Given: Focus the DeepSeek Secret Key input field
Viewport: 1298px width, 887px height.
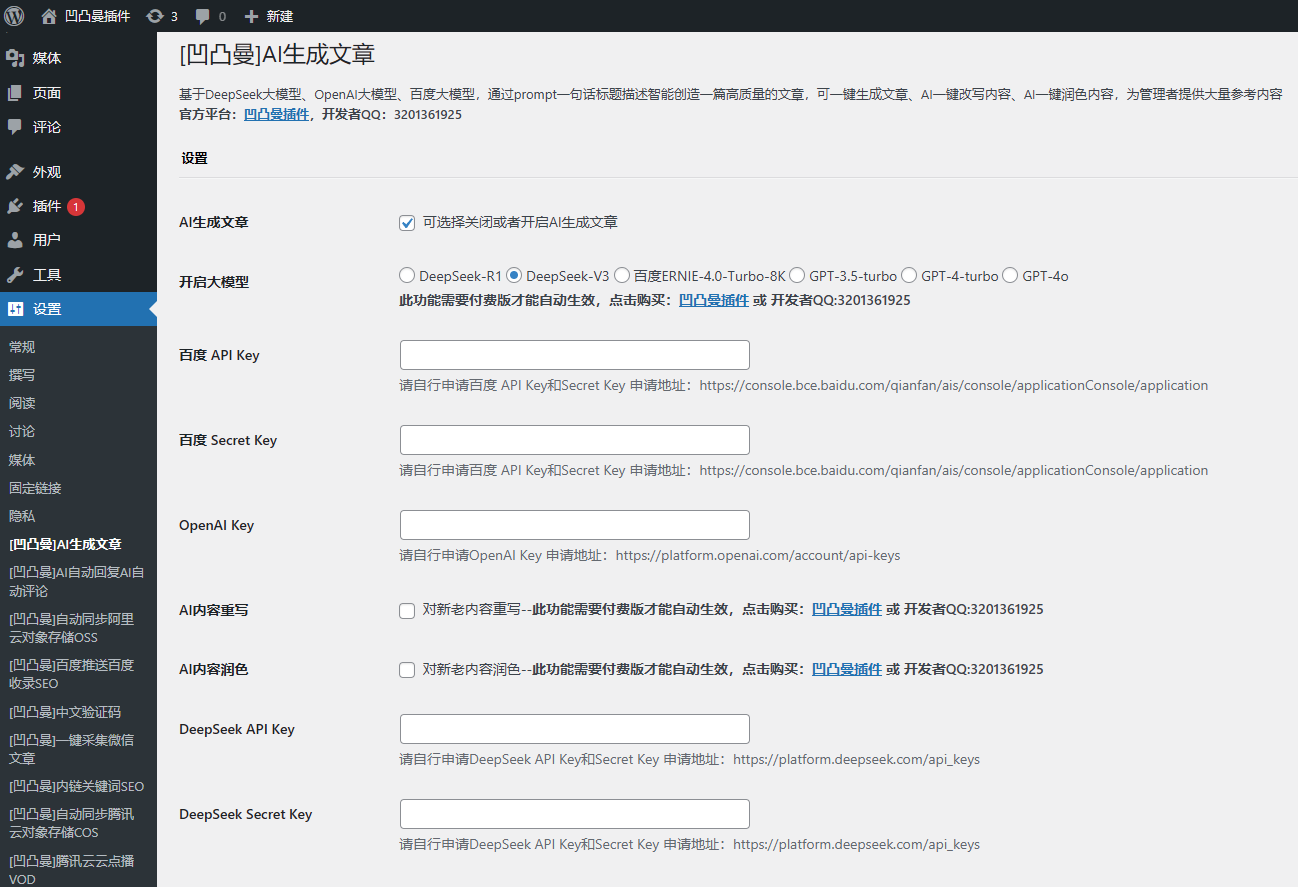Looking at the screenshot, I should point(574,814).
